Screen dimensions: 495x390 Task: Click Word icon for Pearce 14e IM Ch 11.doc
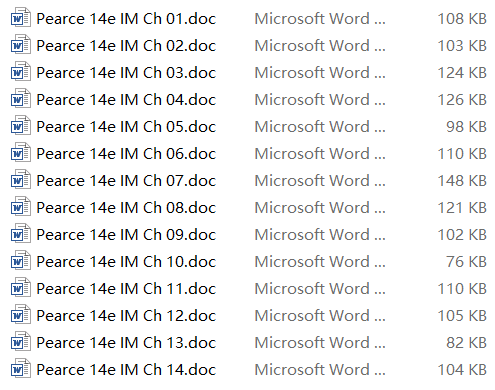coord(21,288)
